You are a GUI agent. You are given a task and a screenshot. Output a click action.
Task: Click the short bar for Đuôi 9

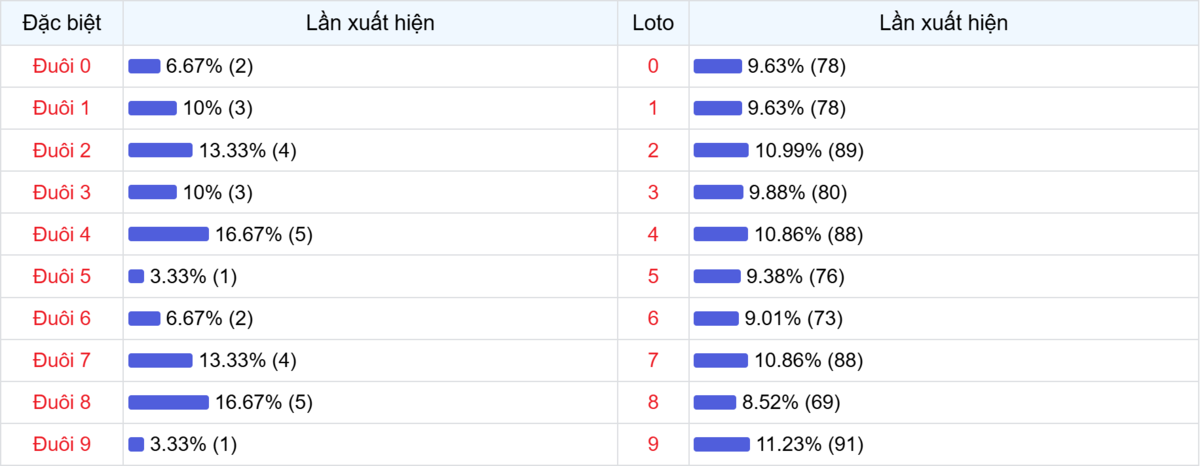tap(136, 444)
